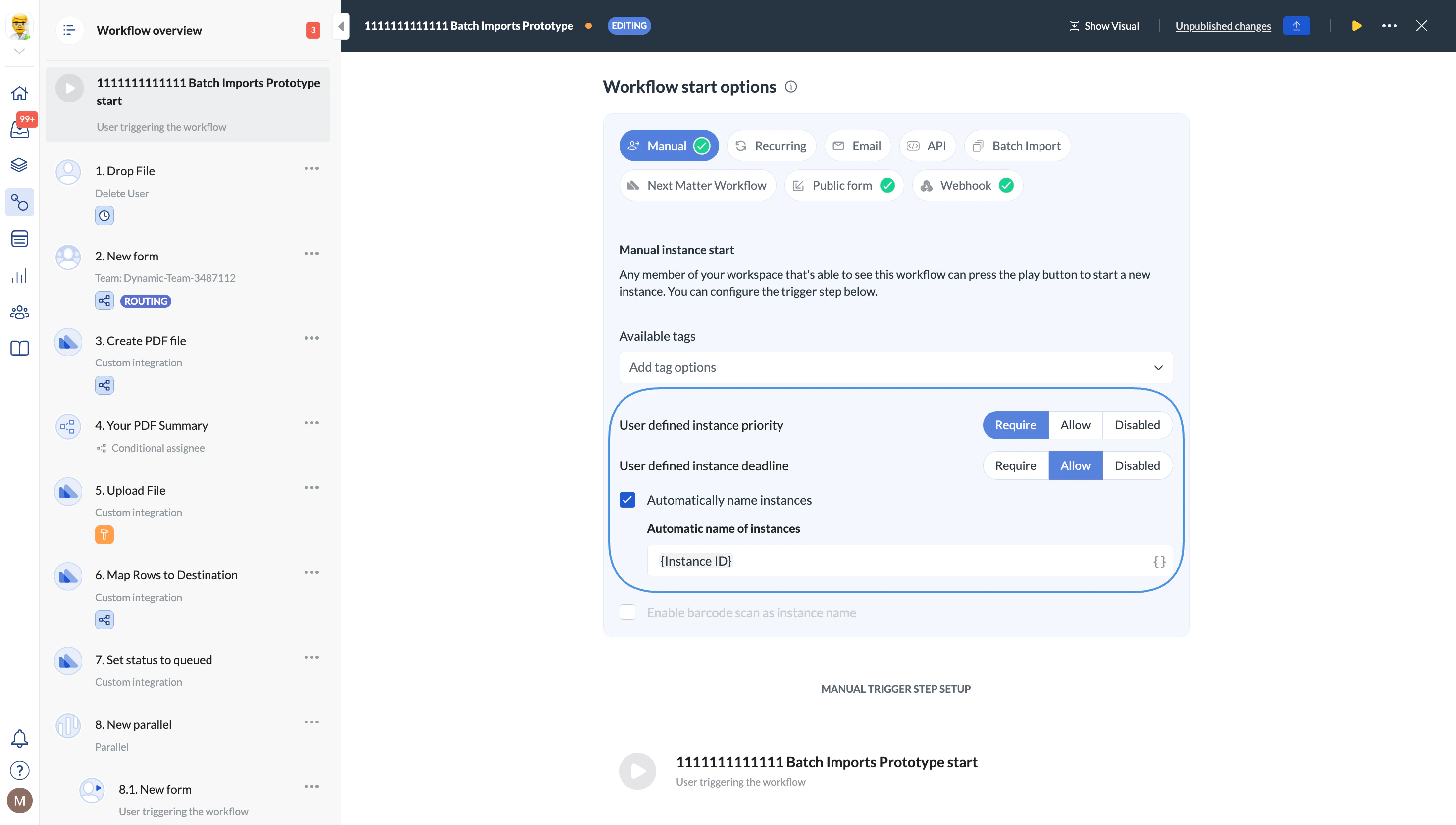The image size is (1456, 825).
Task: Click the yellow play start-instance icon
Action: (1356, 25)
